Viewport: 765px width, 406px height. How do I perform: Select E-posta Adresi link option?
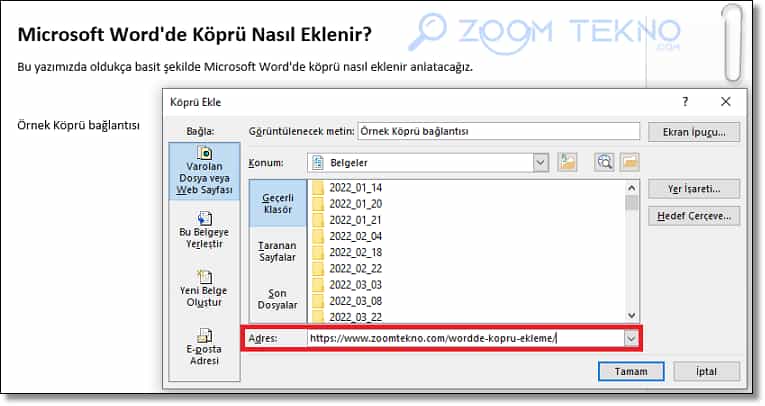click(204, 347)
